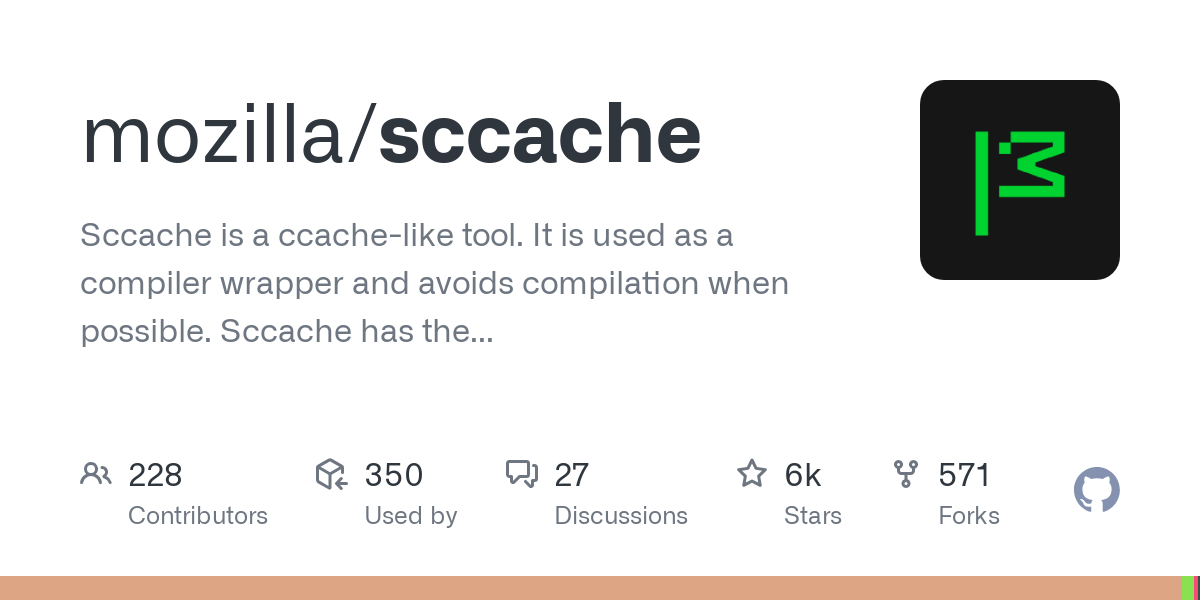
Task: Select the Stars label
Action: coord(813,516)
